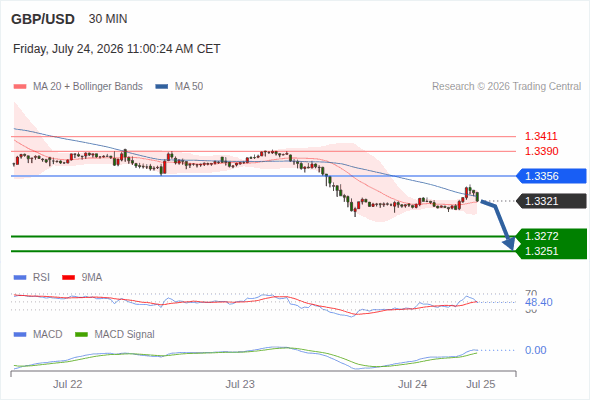Click the MACD 0.00 value label

[535, 350]
